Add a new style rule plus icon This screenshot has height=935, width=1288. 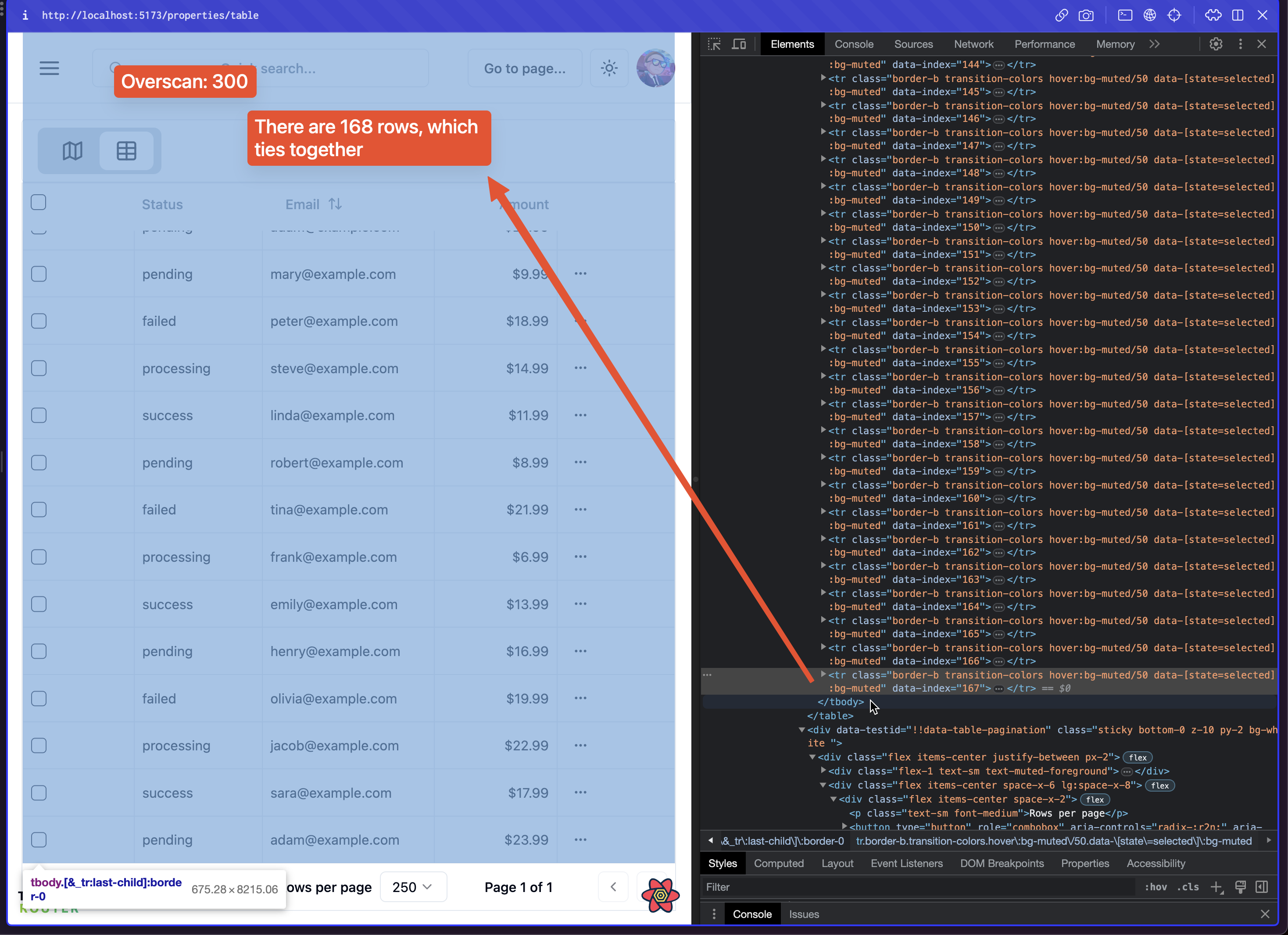[x=1216, y=887]
